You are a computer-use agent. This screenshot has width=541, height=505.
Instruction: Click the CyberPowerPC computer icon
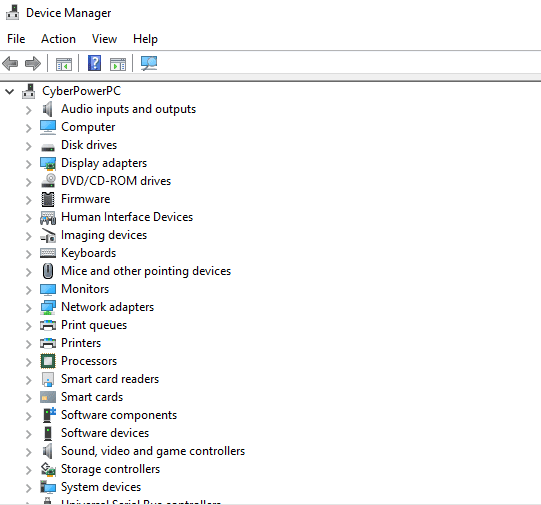point(29,91)
